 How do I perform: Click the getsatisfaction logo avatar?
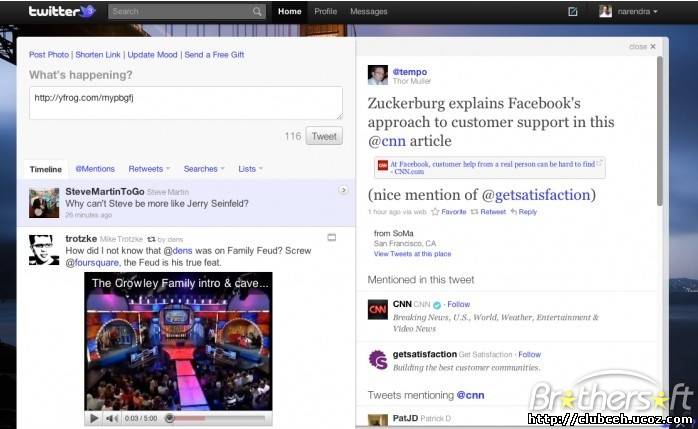(x=378, y=360)
